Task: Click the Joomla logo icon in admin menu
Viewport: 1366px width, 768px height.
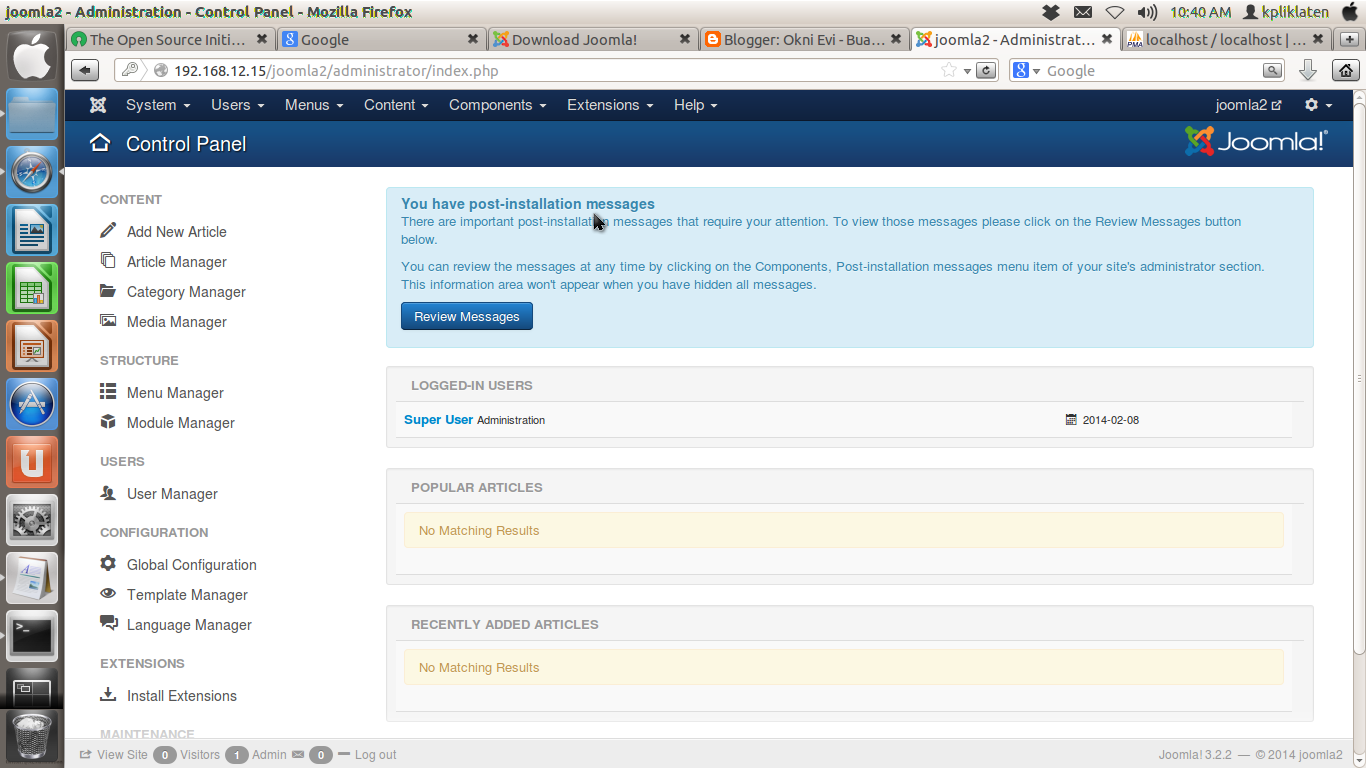Action: click(98, 105)
